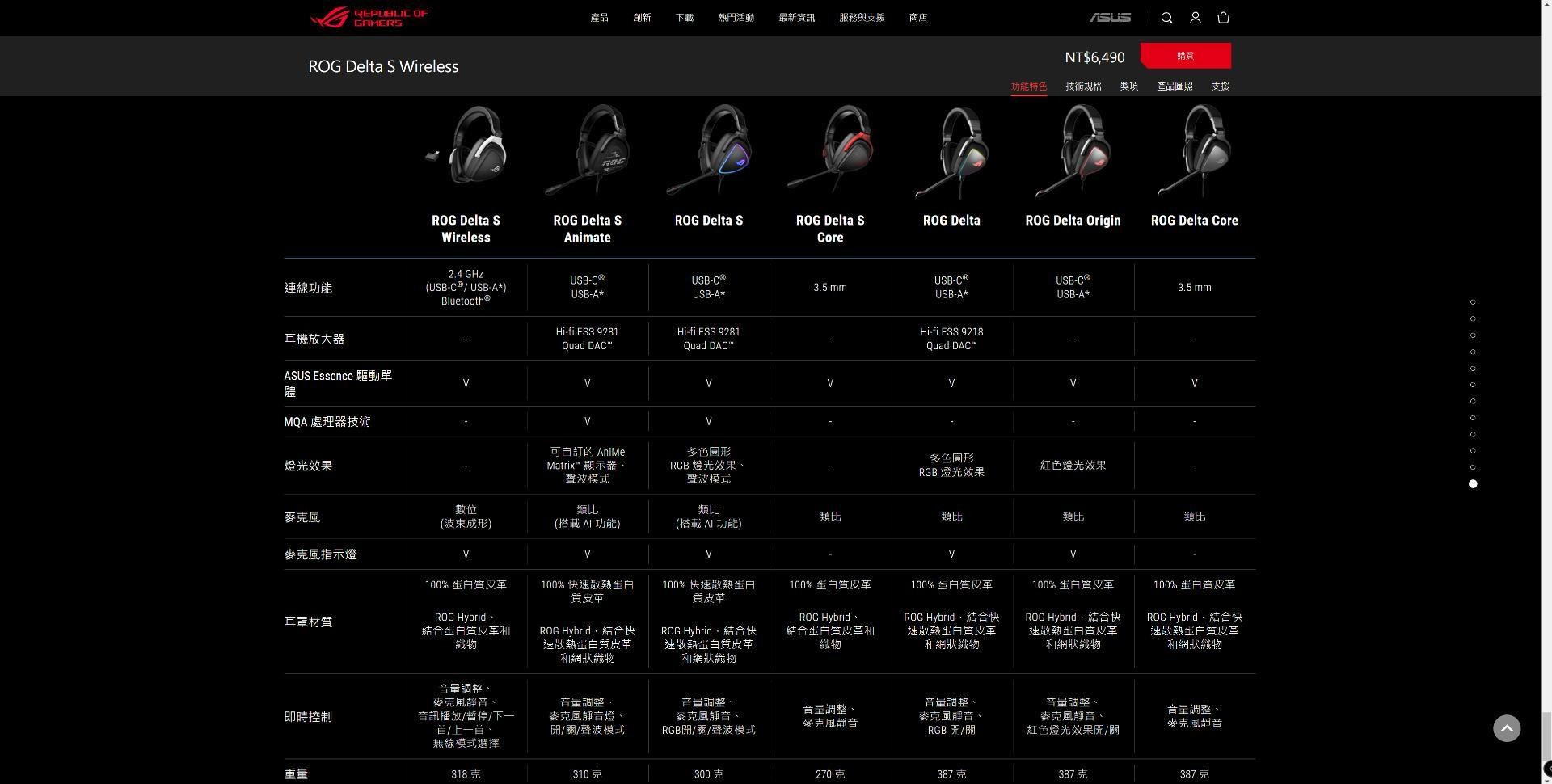Select the last section dot indicator
Image resolution: width=1552 pixels, height=784 pixels.
[x=1473, y=483]
